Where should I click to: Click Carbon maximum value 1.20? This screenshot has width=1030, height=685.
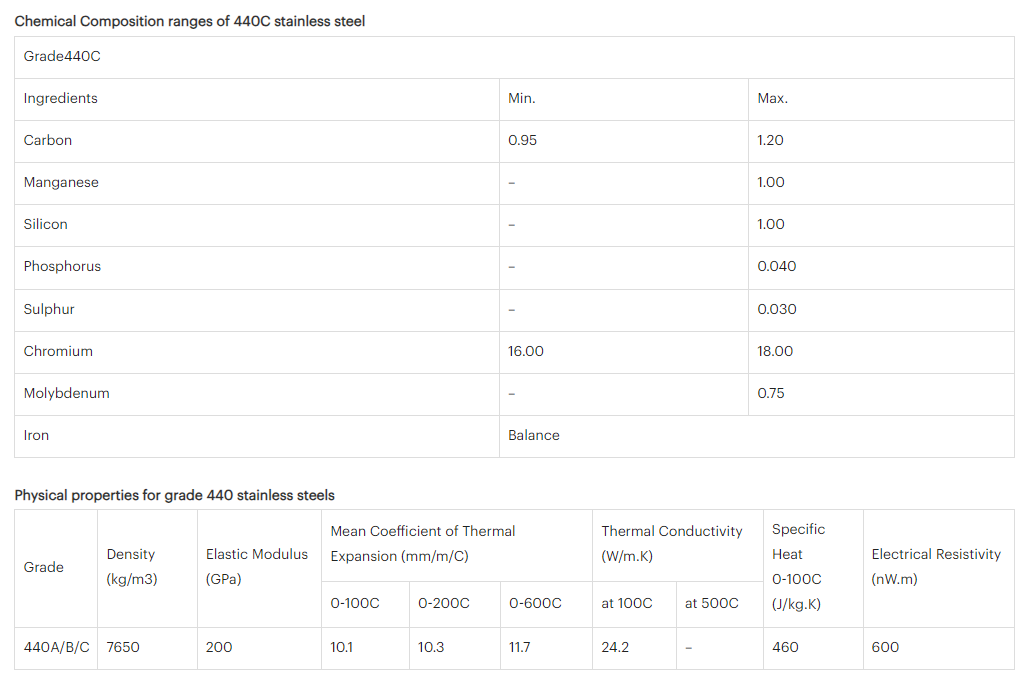(x=770, y=141)
